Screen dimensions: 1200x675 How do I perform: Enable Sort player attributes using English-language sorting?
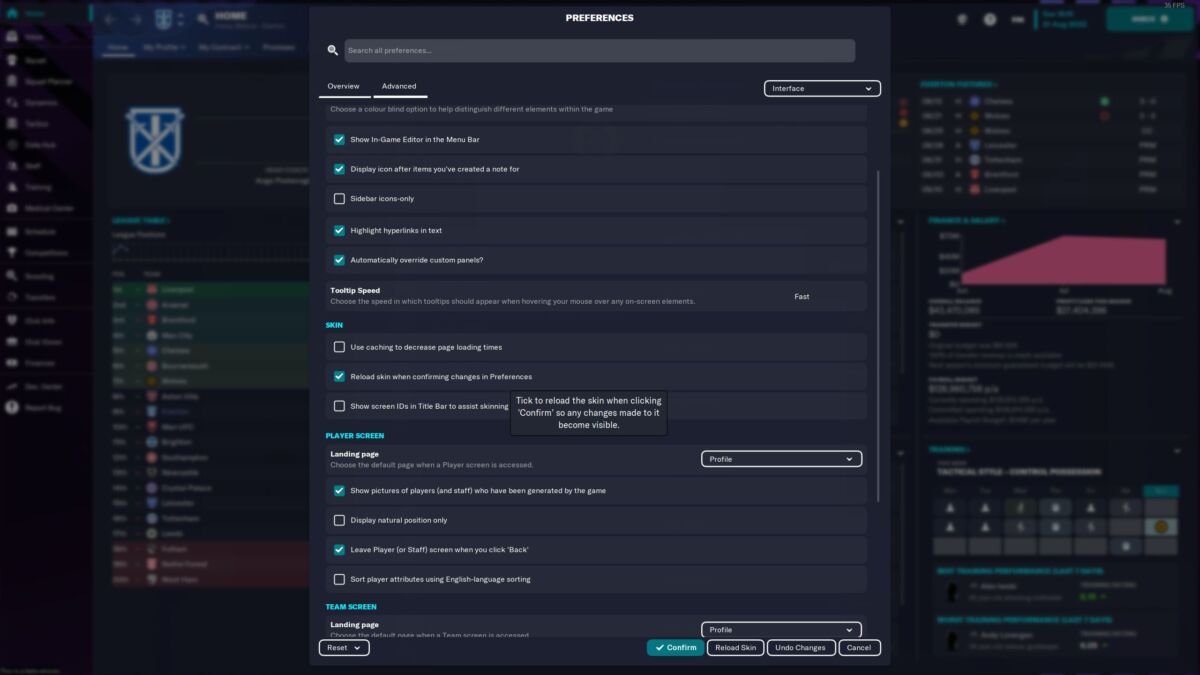[339, 579]
